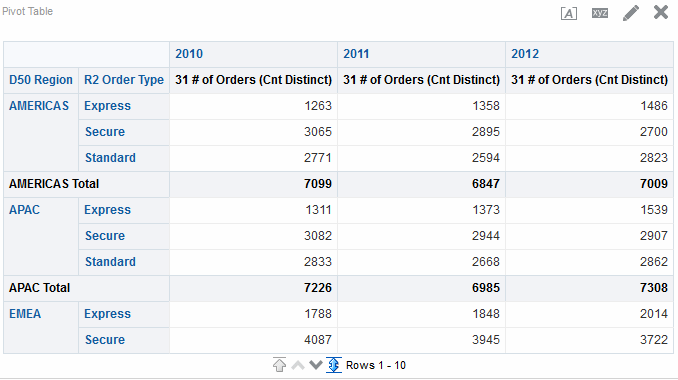Drill into the AMERICAS region

click(39, 106)
